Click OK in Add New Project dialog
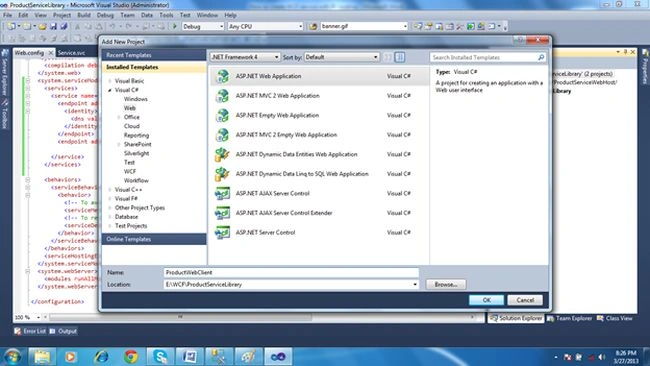This screenshot has width=650, height=366. pyautogui.click(x=487, y=300)
